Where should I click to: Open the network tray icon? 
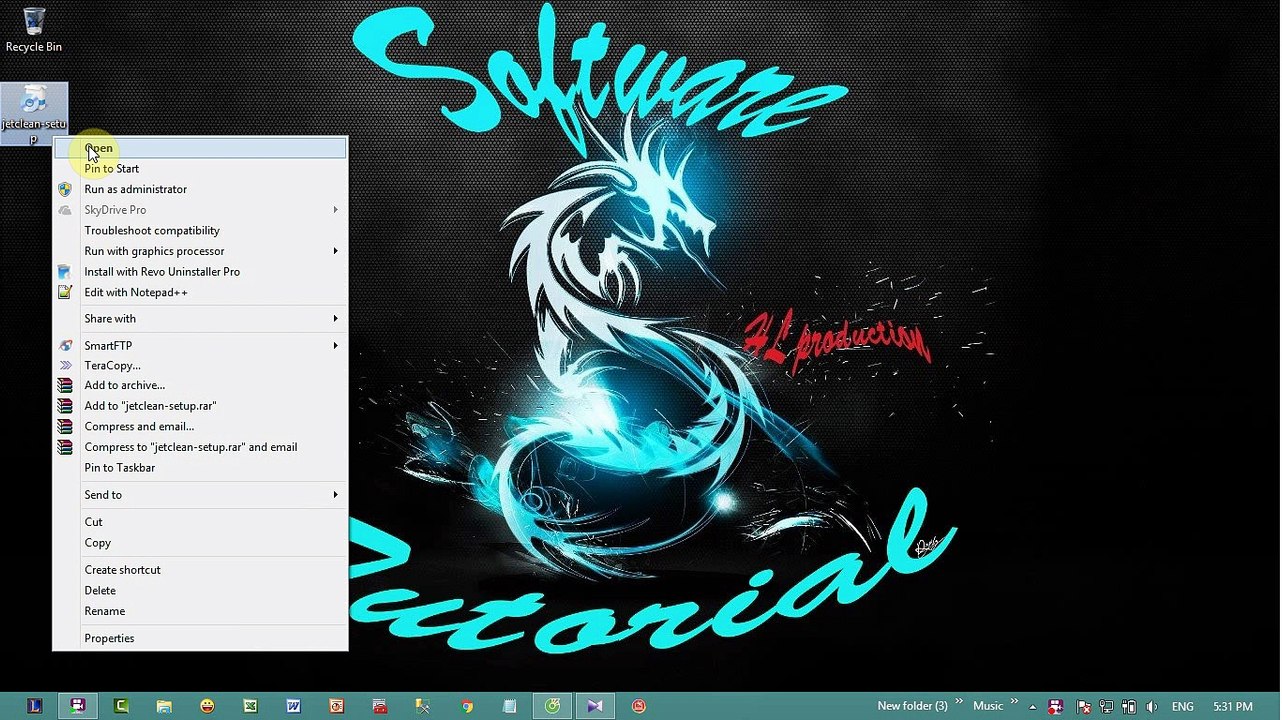1106,707
